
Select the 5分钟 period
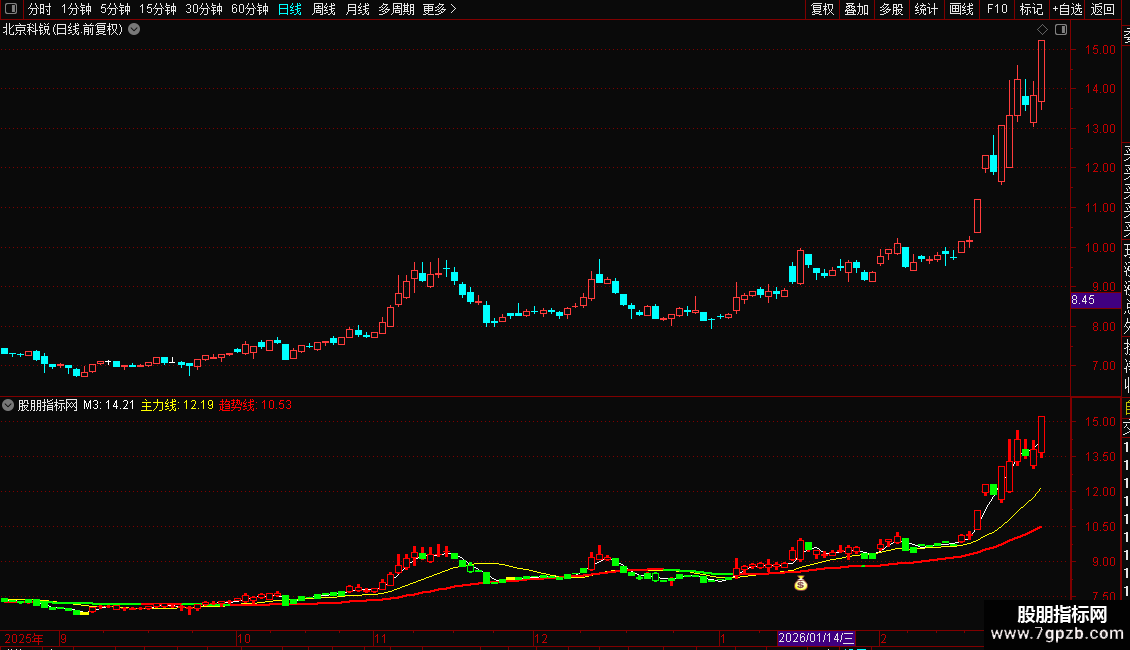coord(115,9)
